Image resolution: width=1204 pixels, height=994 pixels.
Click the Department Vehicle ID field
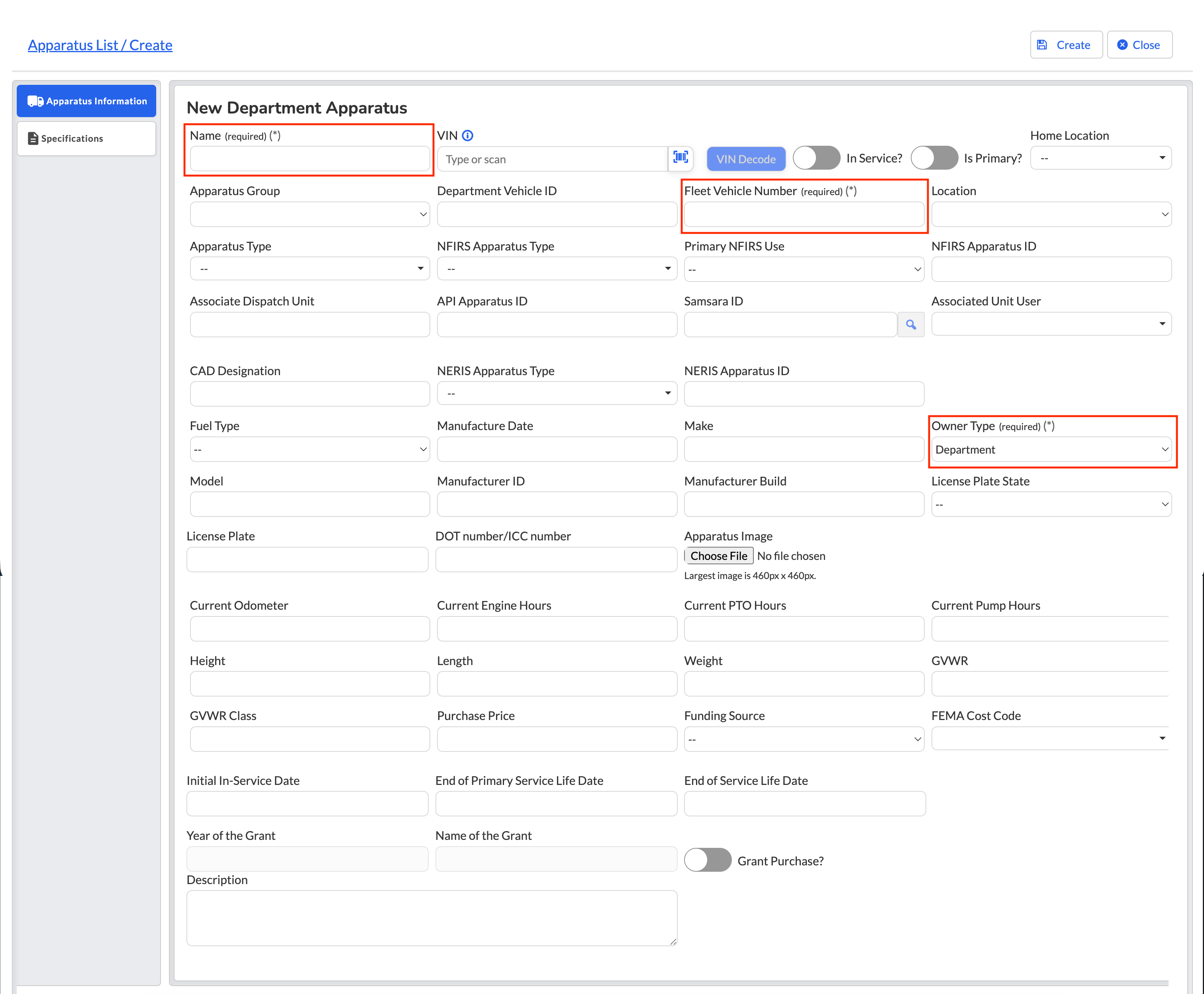[x=557, y=214]
